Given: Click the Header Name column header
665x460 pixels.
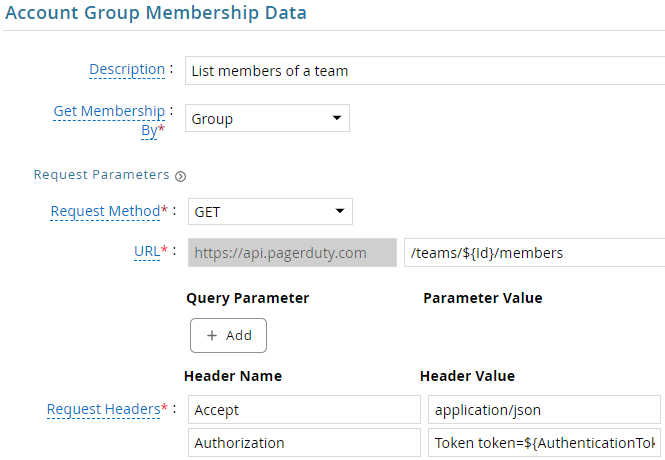Looking at the screenshot, I should click(233, 376).
